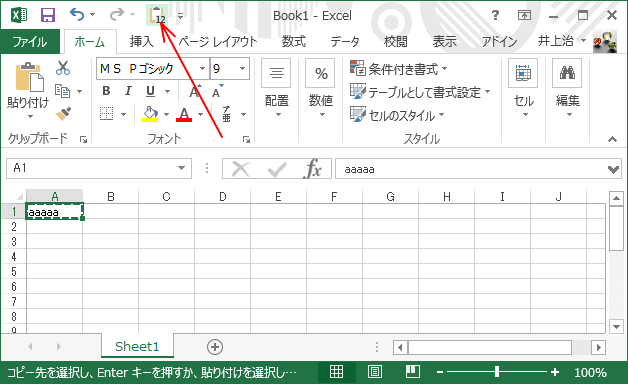Expand the fill color dropdown arrow
This screenshot has width=628, height=384.
[166, 115]
